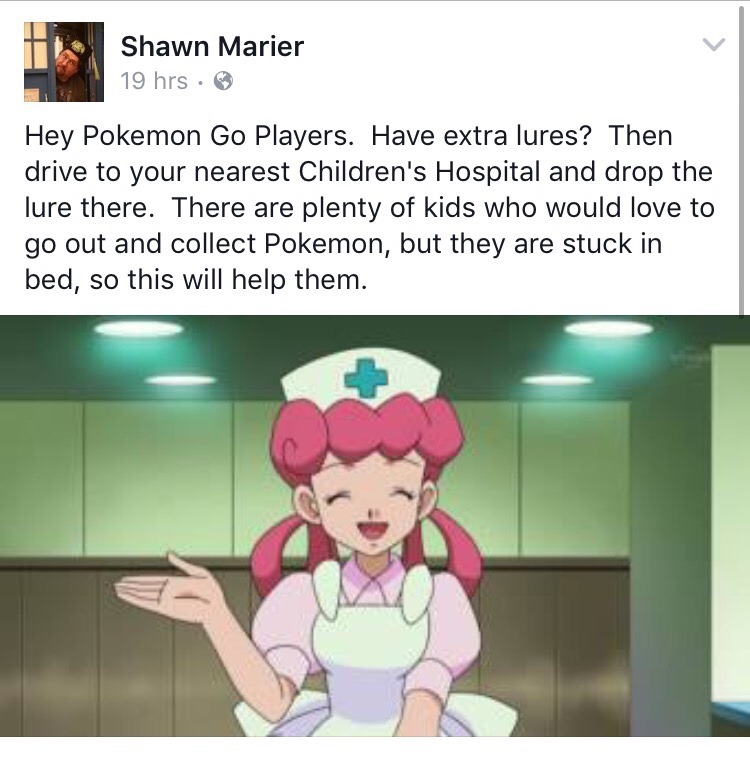Image resolution: width=750 pixels, height=760 pixels.
Task: Open Shawn Marier's profile name link
Action: click(x=212, y=46)
